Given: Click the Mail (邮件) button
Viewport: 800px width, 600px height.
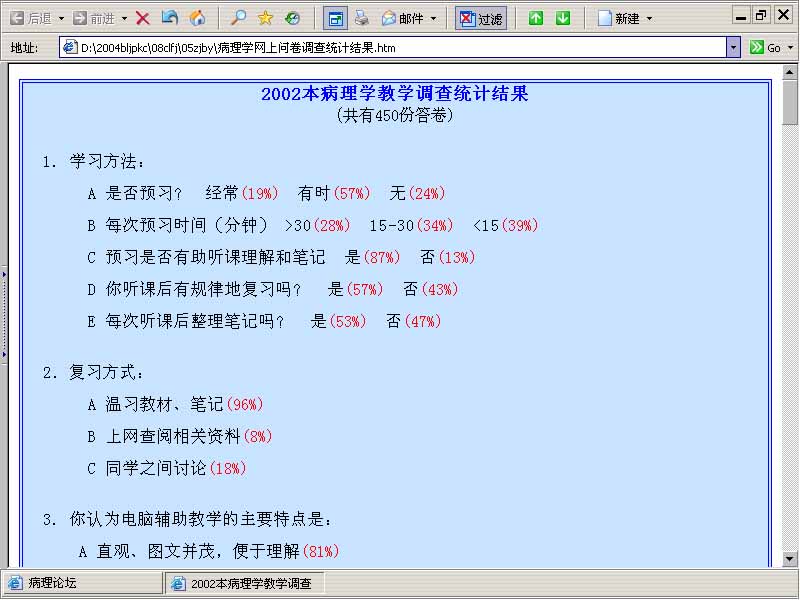Looking at the screenshot, I should (403, 19).
